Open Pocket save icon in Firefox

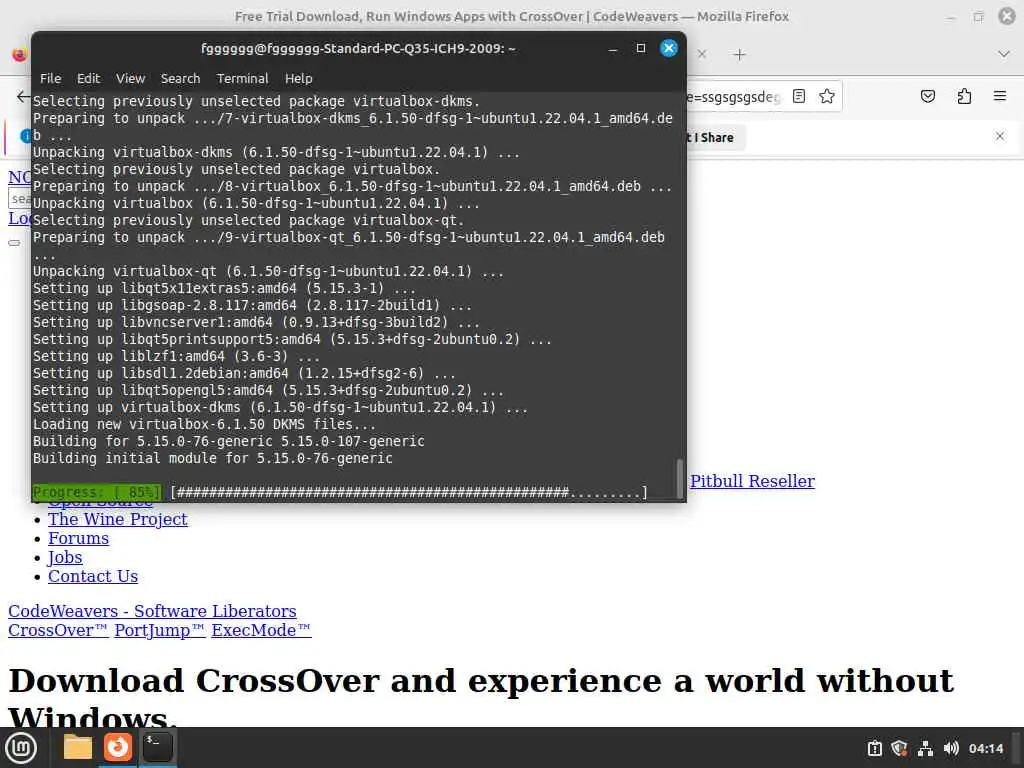coord(927,97)
